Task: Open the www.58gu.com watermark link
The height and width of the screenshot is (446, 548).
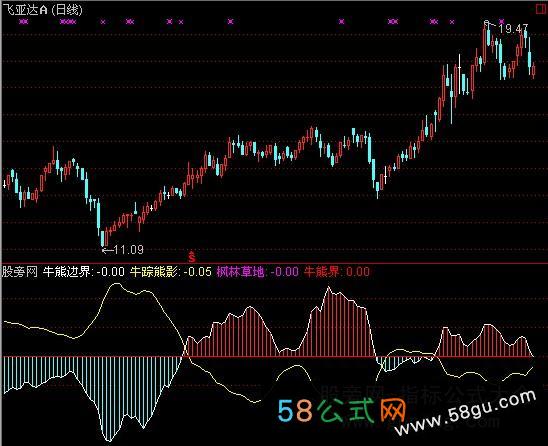Action: click(466, 412)
